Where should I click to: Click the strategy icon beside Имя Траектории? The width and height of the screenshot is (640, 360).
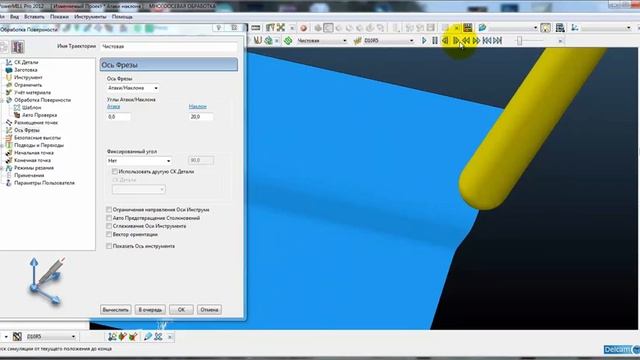pyautogui.click(x=17, y=47)
